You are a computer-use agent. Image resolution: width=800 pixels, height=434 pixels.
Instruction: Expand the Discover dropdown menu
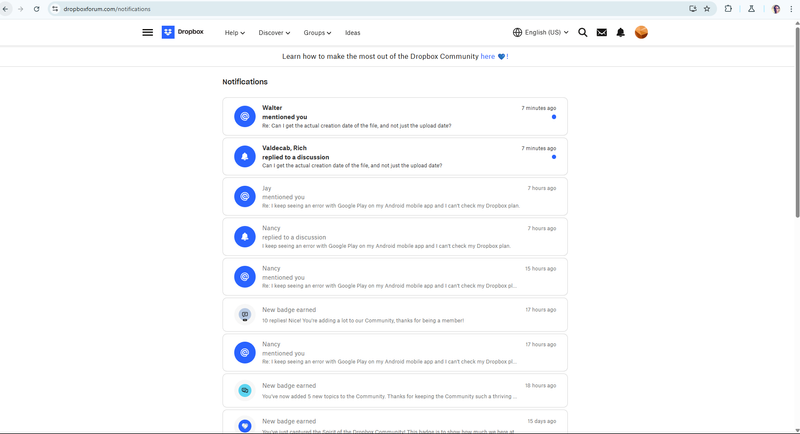coord(274,32)
